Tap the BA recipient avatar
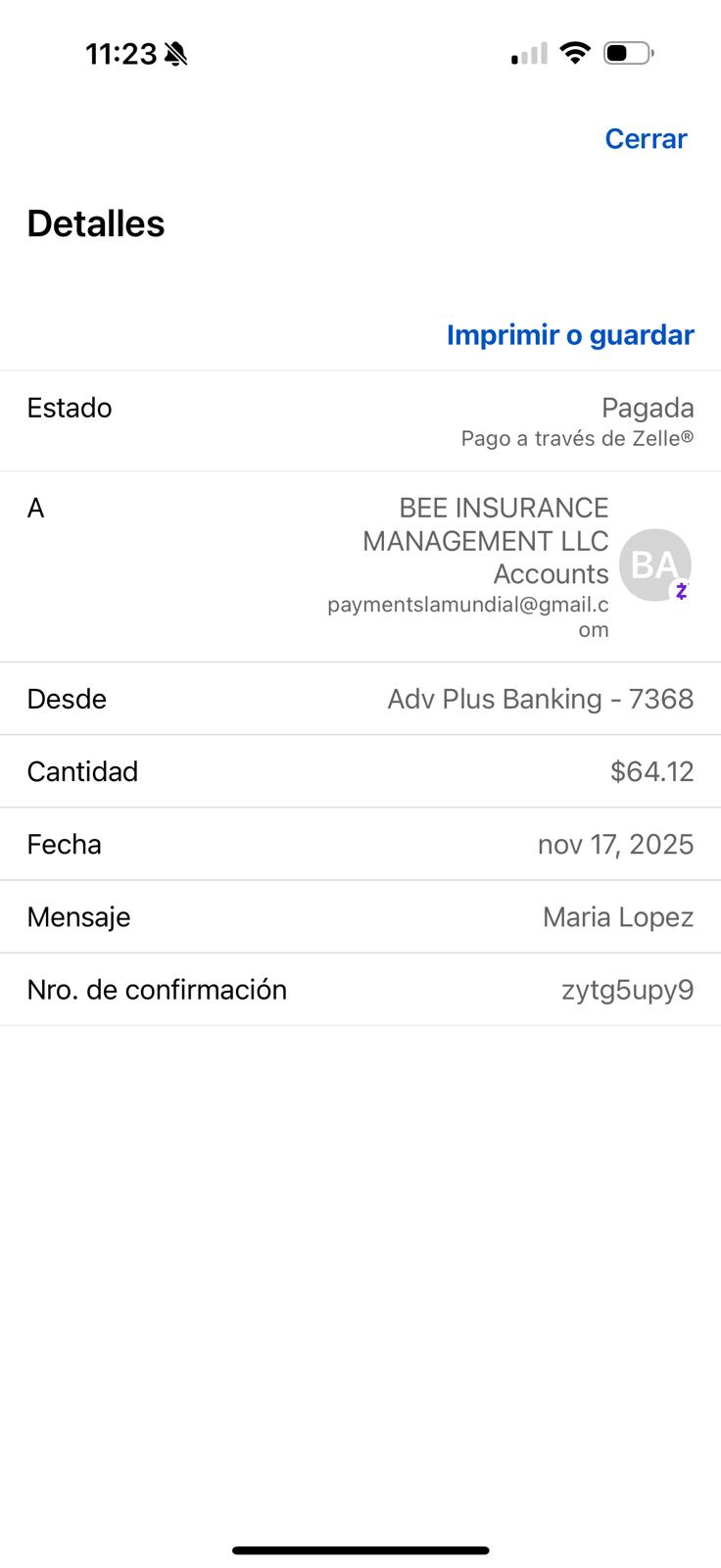Screen dimensions: 721x1568 (654, 564)
